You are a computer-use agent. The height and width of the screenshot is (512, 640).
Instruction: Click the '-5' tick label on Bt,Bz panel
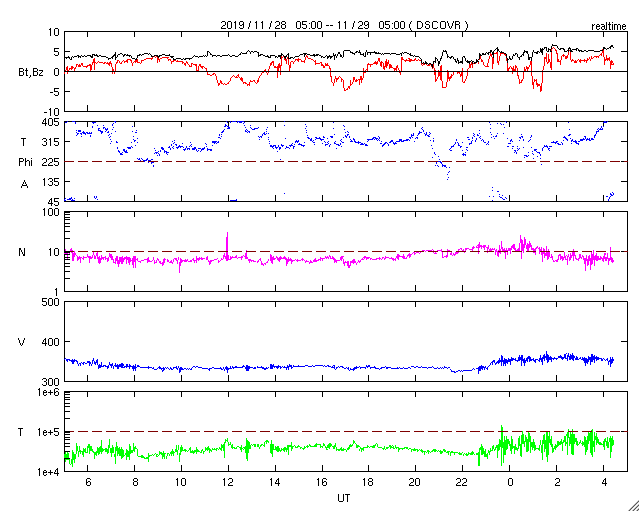[x=55, y=92]
